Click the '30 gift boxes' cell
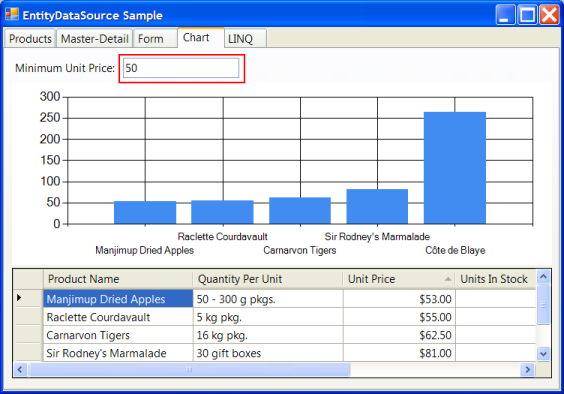 [268, 353]
